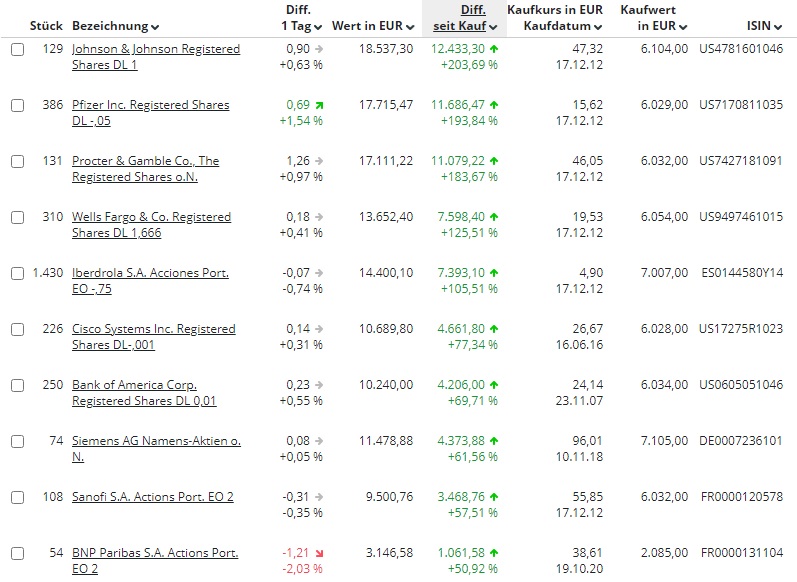797x582 pixels.
Task: Check the Procter & Gamble row checkbox
Action: click(x=18, y=161)
